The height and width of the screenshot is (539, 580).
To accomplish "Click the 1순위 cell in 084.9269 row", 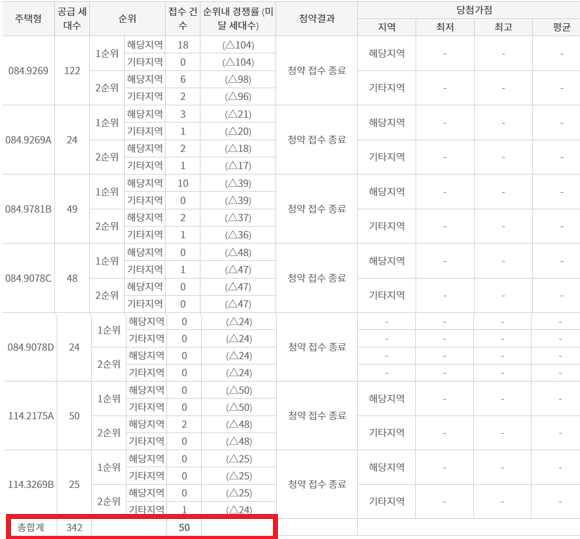I will point(107,54).
